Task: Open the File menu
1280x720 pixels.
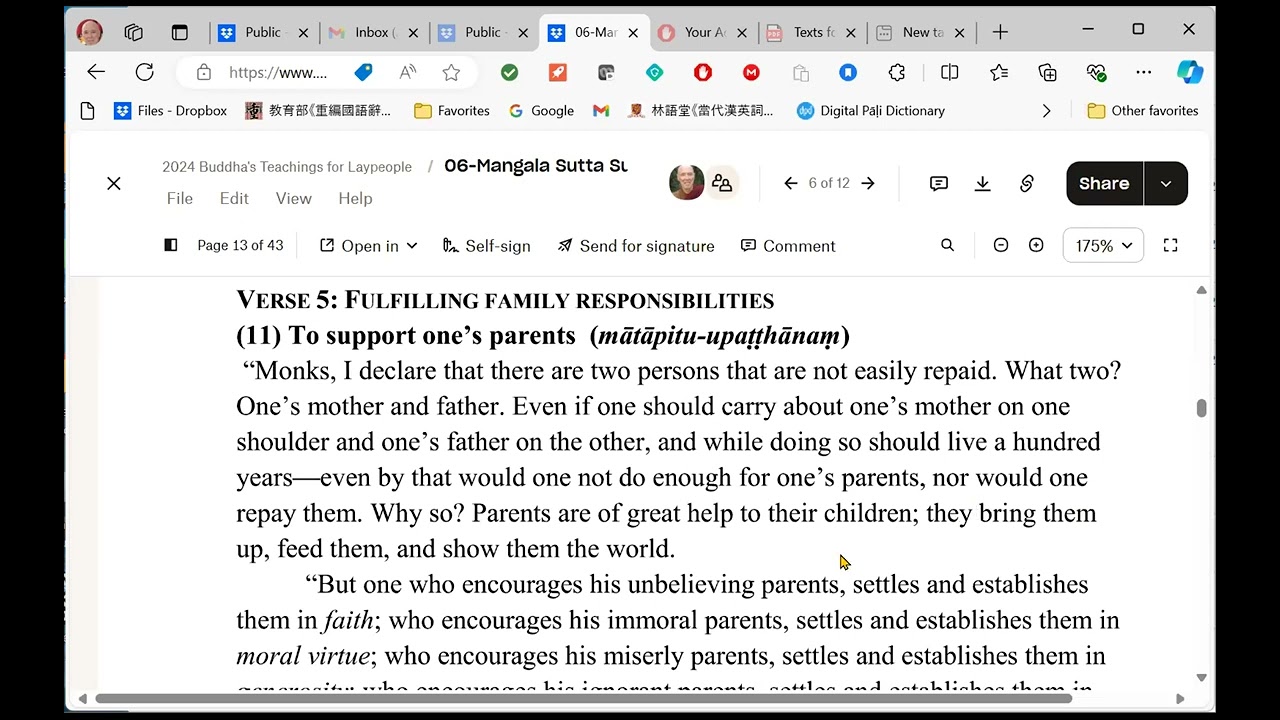Action: coord(180,198)
